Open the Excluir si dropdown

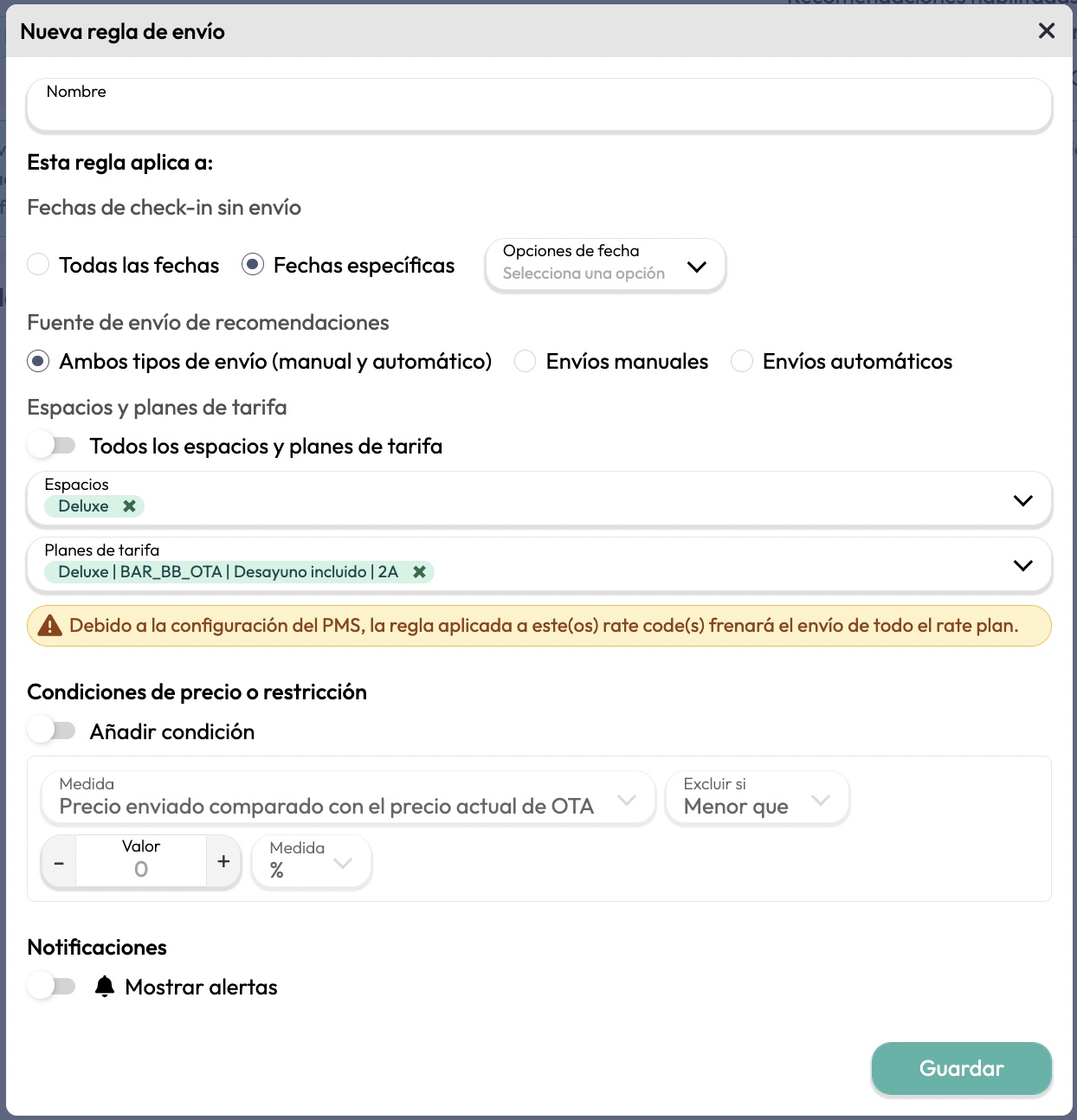coord(757,798)
